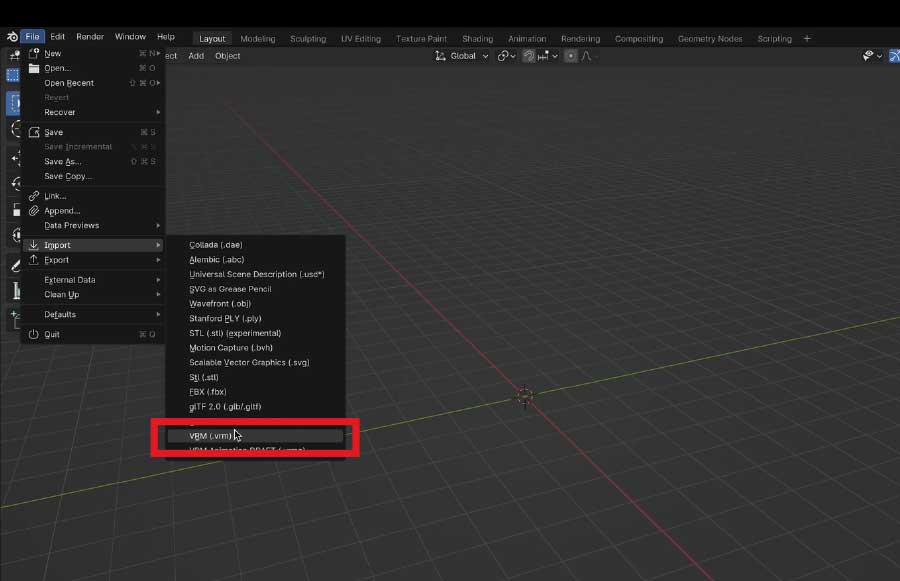This screenshot has width=900, height=581.
Task: Toggle the snap magnet button
Action: 529,56
